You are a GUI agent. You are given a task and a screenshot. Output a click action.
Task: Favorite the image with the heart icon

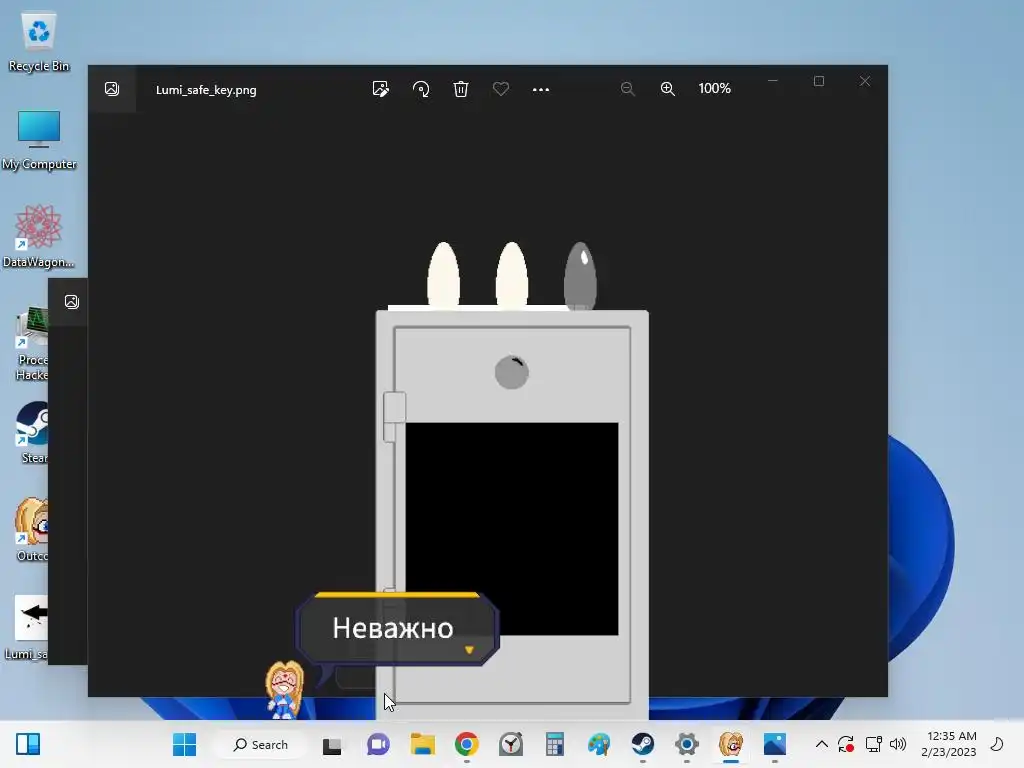coord(501,89)
